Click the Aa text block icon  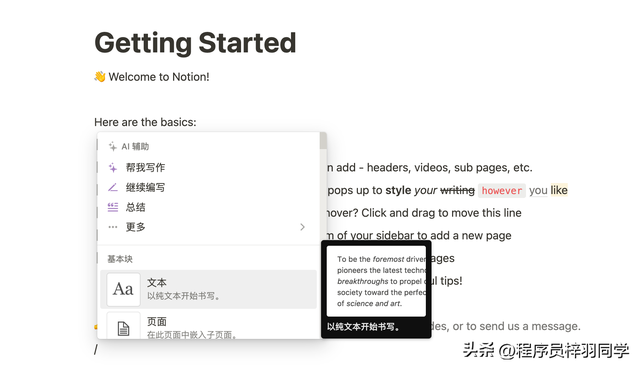click(x=123, y=289)
